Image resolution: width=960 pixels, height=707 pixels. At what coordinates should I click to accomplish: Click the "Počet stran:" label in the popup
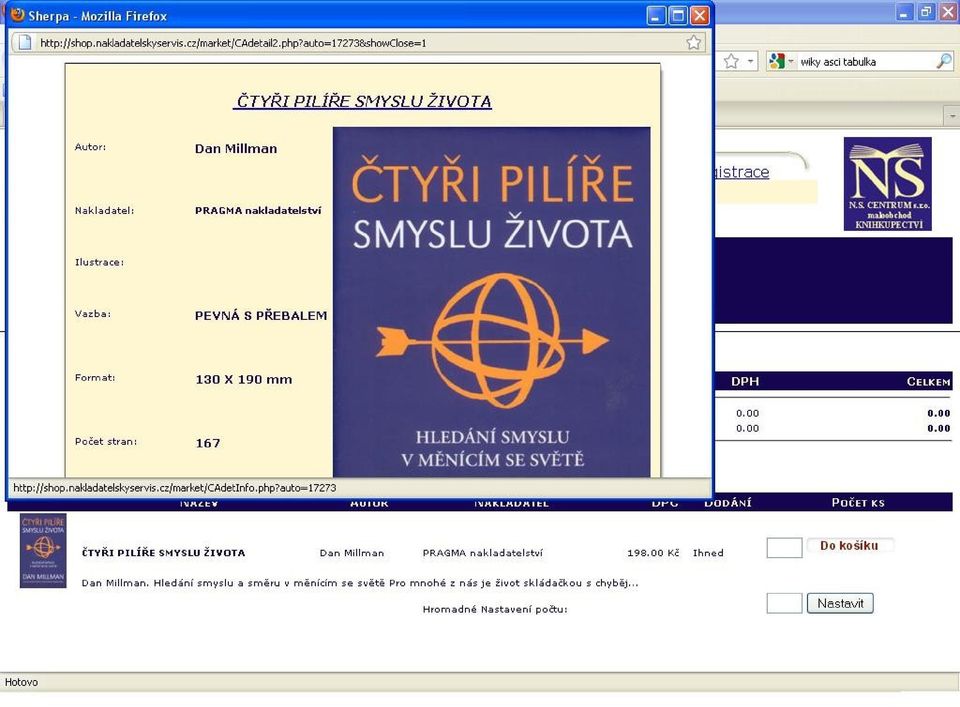pyautogui.click(x=106, y=441)
